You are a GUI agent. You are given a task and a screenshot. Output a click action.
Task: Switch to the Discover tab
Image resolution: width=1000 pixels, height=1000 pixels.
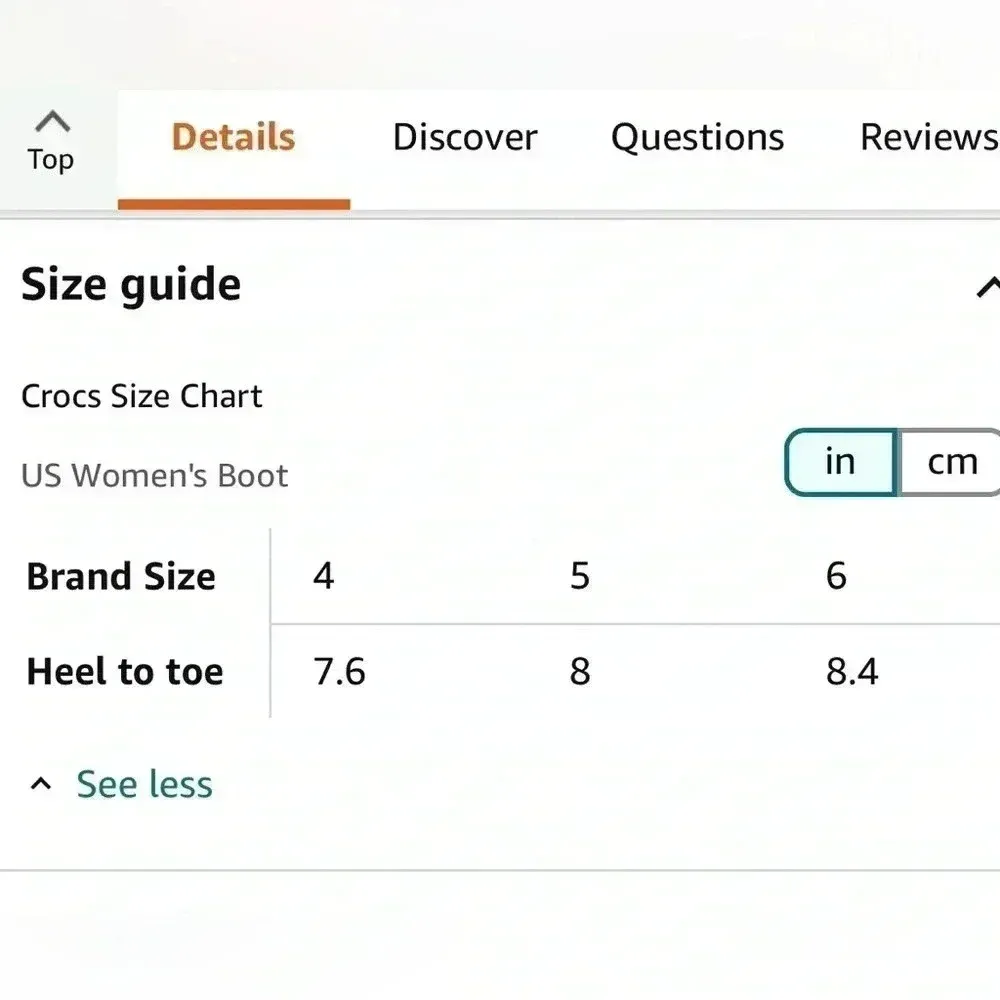(x=465, y=138)
